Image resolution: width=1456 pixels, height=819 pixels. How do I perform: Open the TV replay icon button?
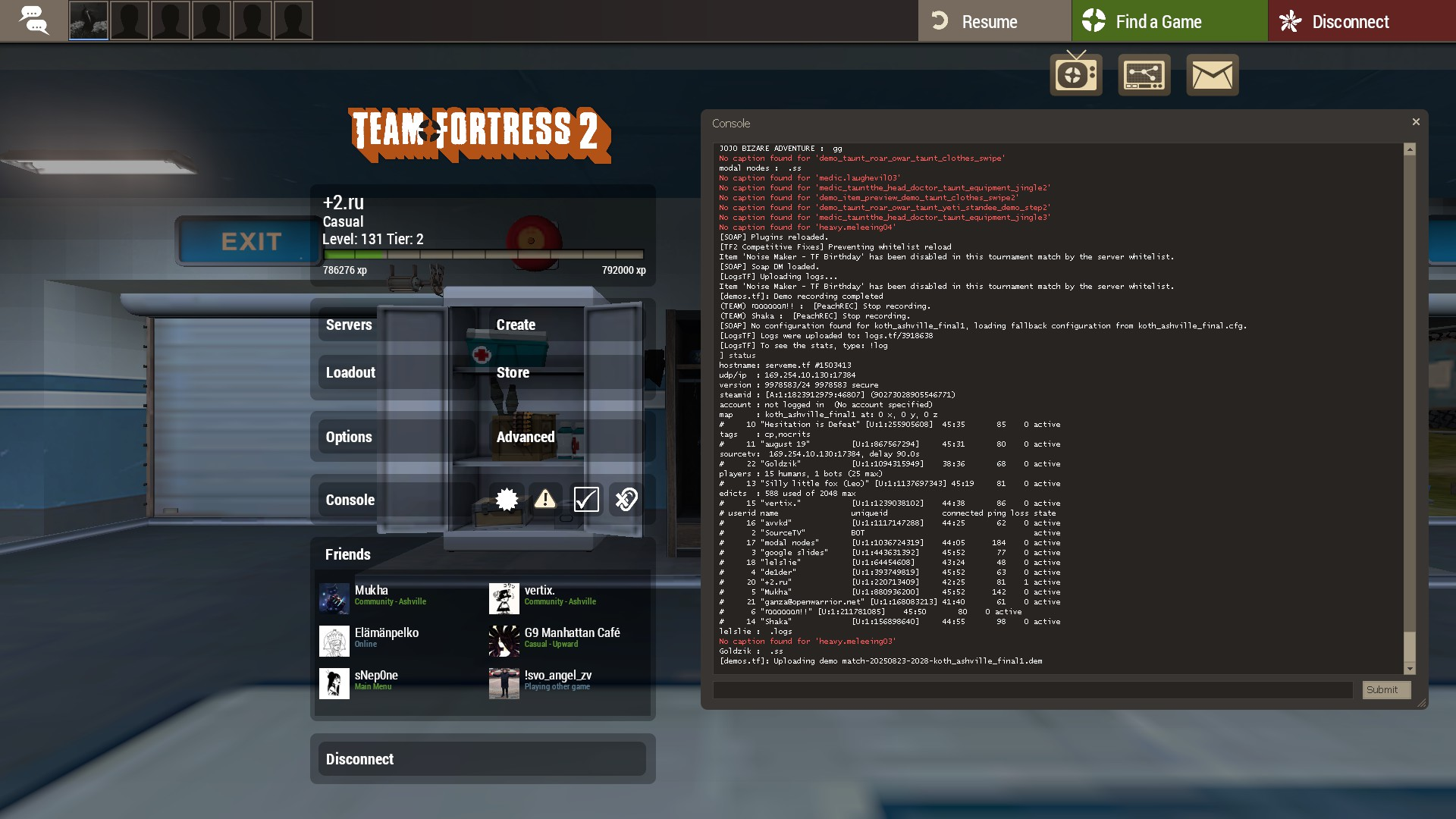(x=1075, y=75)
